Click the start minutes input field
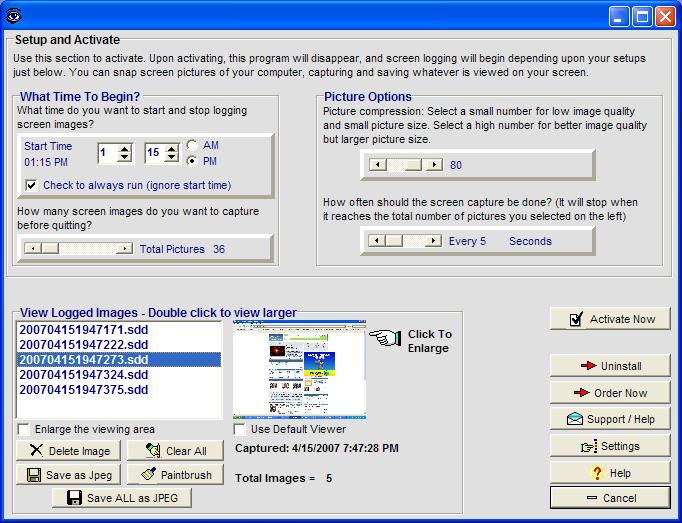This screenshot has width=682, height=523. [x=156, y=153]
